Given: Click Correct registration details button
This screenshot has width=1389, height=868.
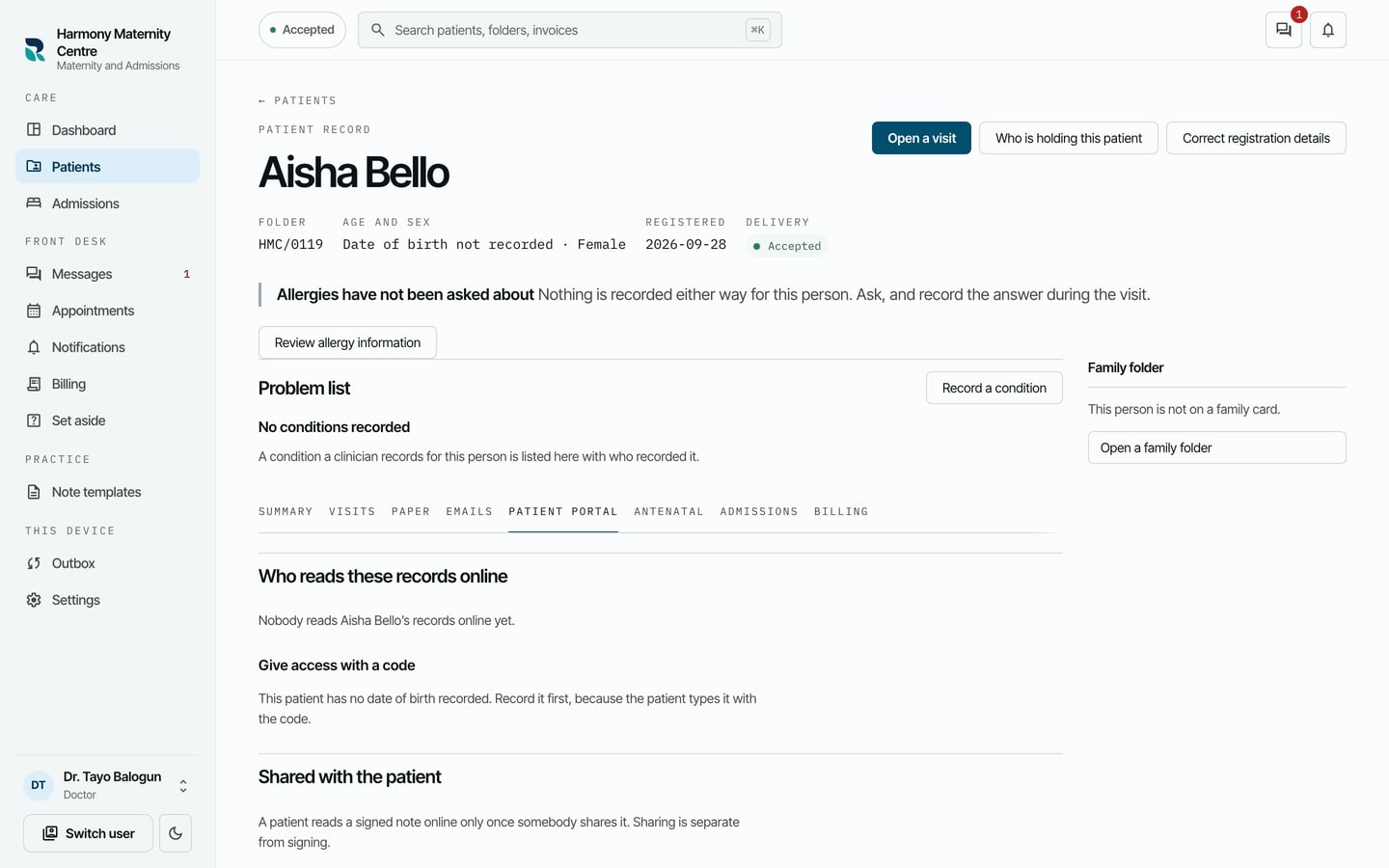Looking at the screenshot, I should (x=1256, y=138).
